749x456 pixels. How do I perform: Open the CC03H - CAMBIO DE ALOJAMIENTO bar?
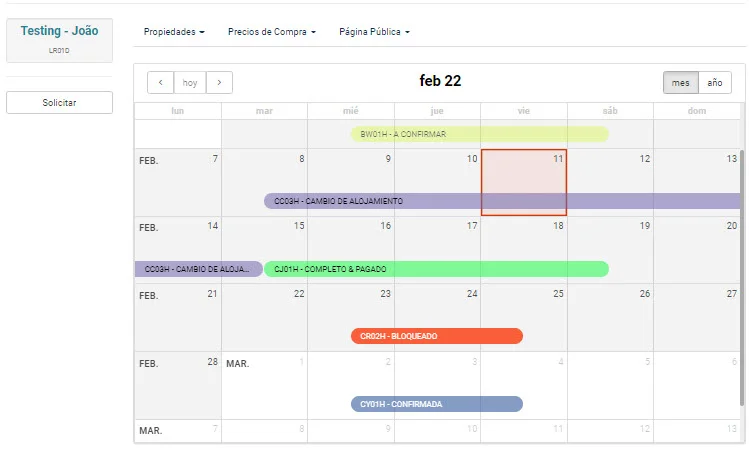pos(502,201)
